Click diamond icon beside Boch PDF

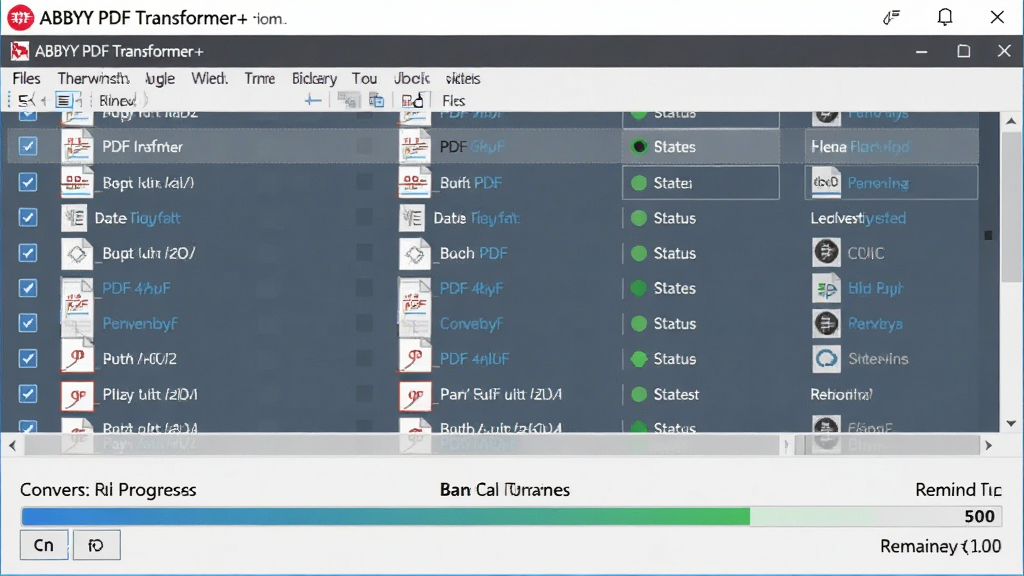(x=415, y=253)
